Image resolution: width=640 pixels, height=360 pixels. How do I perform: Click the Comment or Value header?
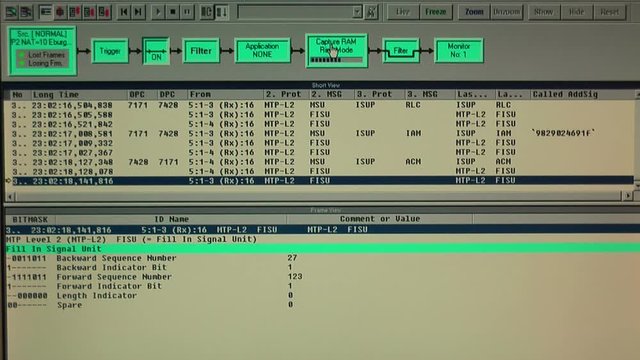pos(380,219)
